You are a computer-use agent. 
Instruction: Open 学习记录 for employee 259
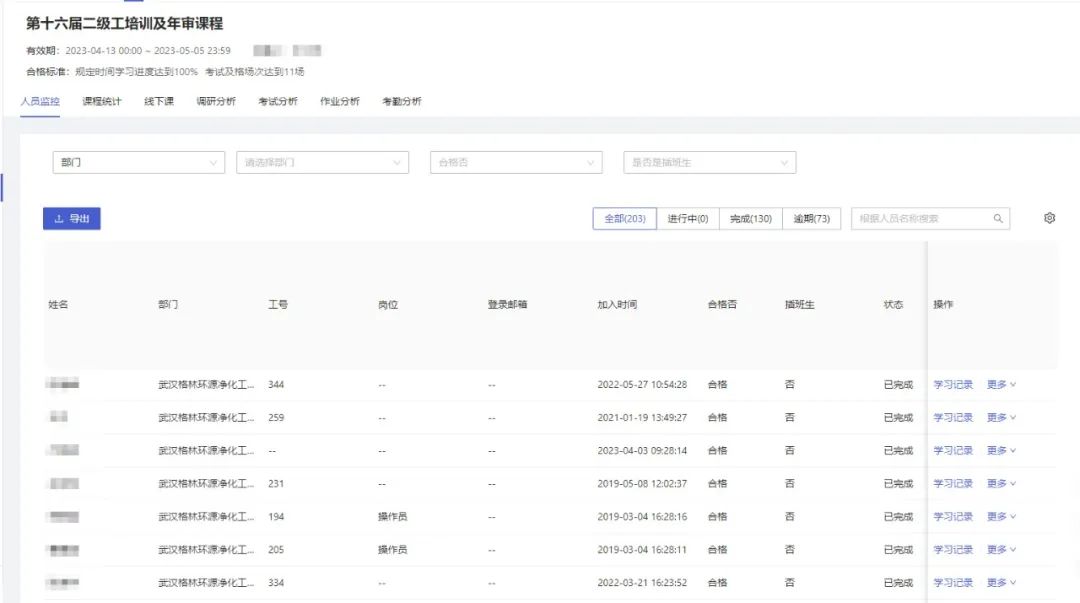click(x=953, y=418)
